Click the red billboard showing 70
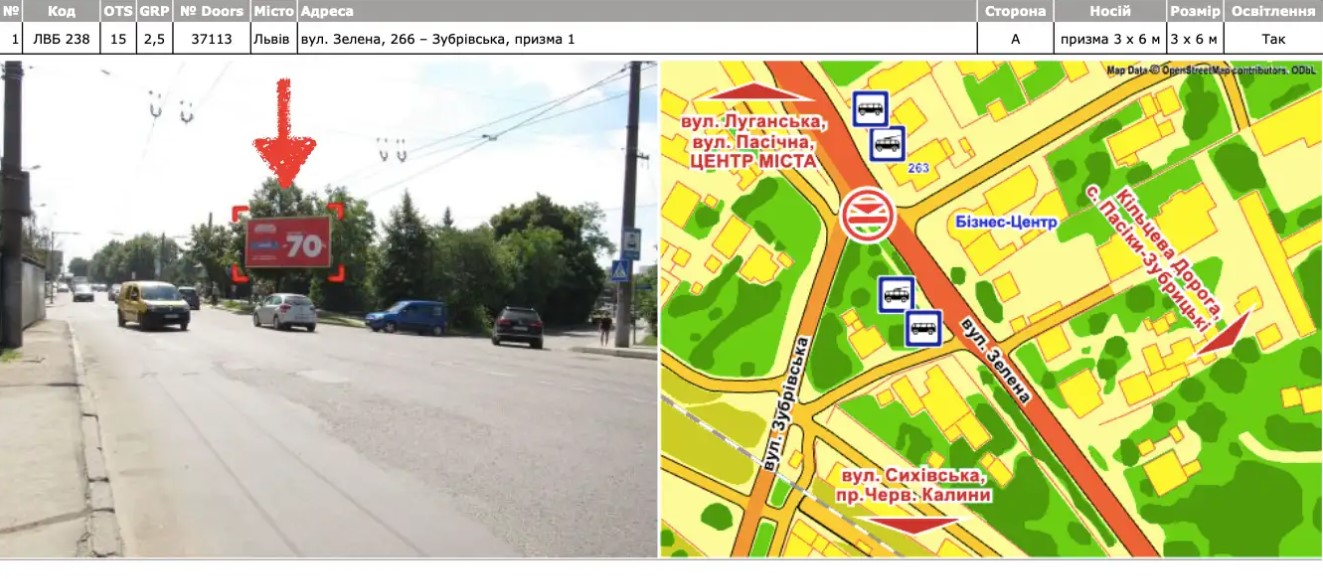 coord(288,242)
